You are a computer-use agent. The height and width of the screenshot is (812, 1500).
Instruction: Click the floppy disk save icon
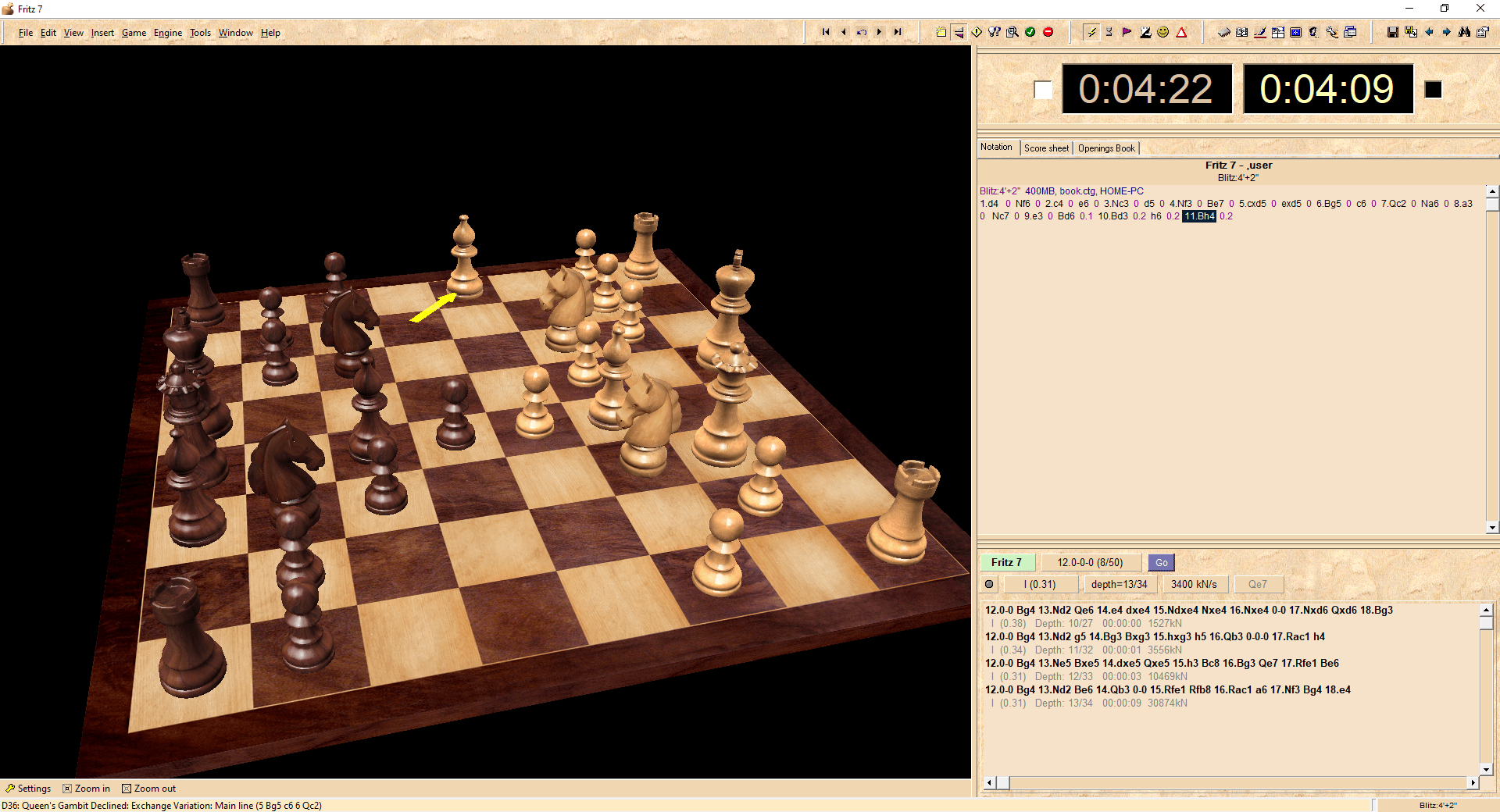click(x=1392, y=32)
